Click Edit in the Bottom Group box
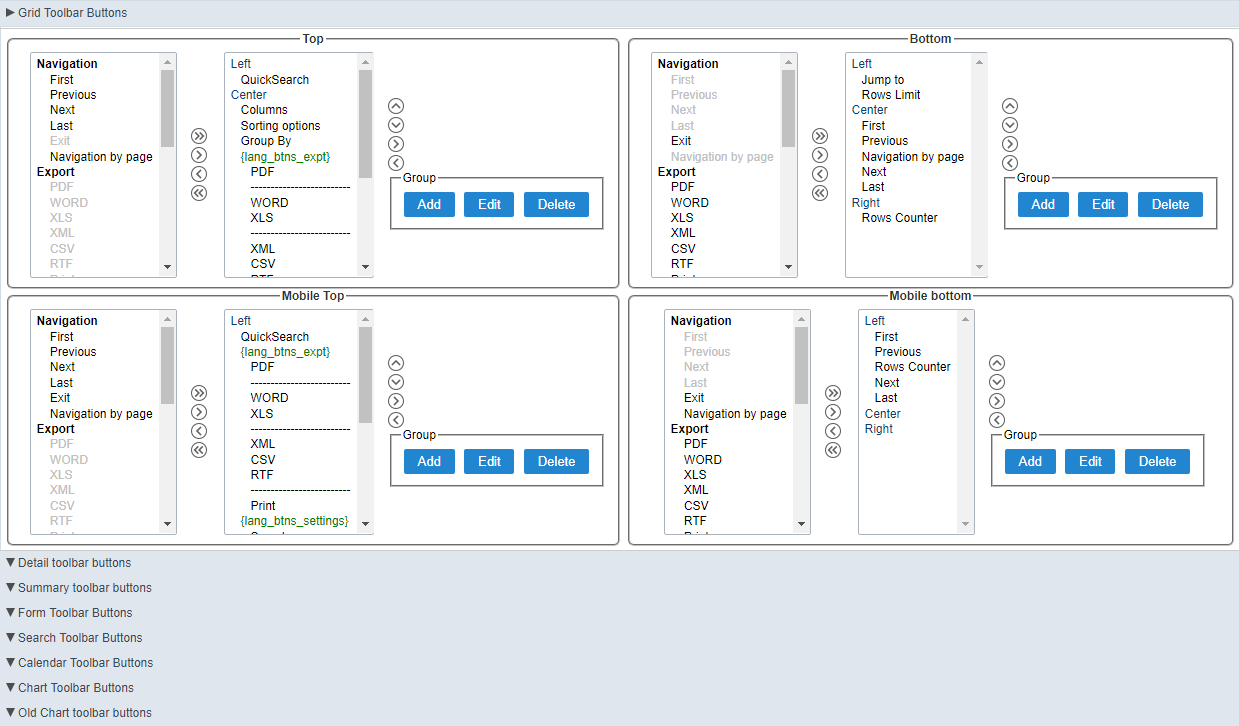1239x726 pixels. 1102,203
